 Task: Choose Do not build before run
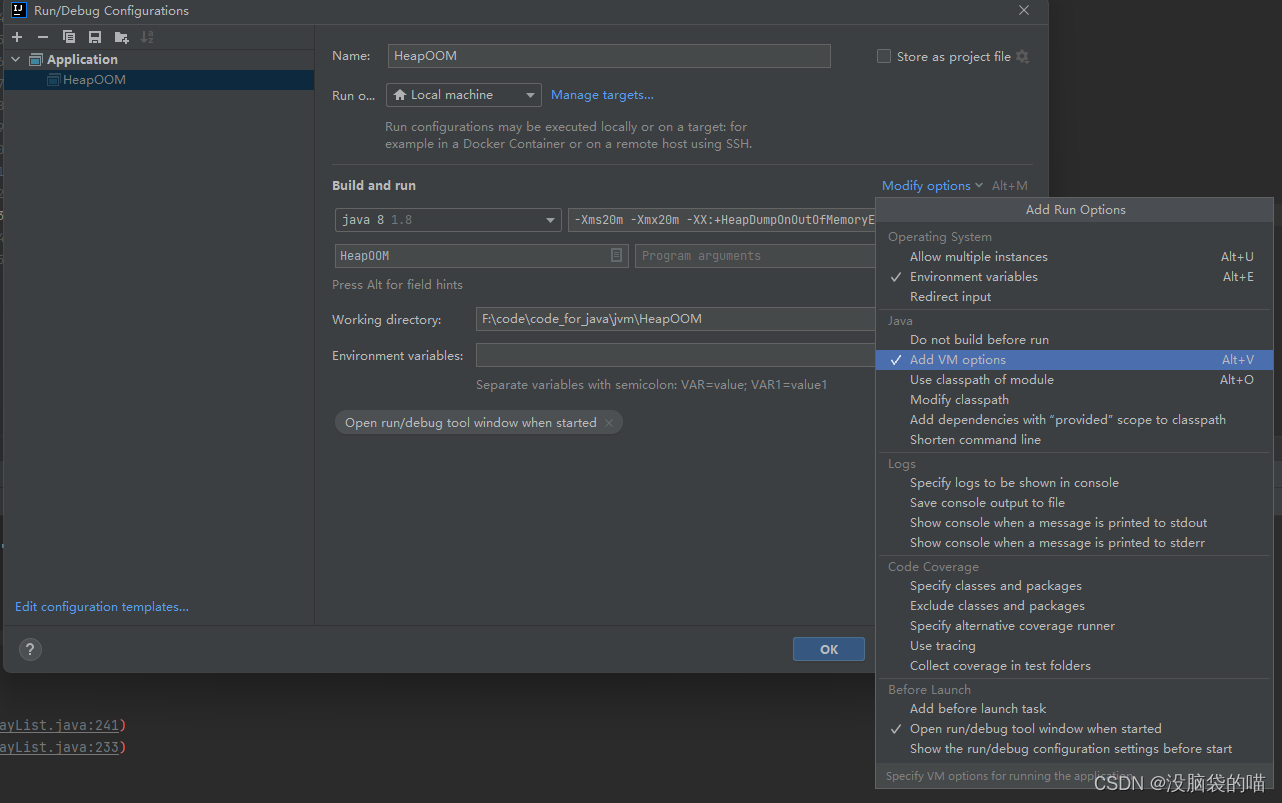[x=1075, y=340]
